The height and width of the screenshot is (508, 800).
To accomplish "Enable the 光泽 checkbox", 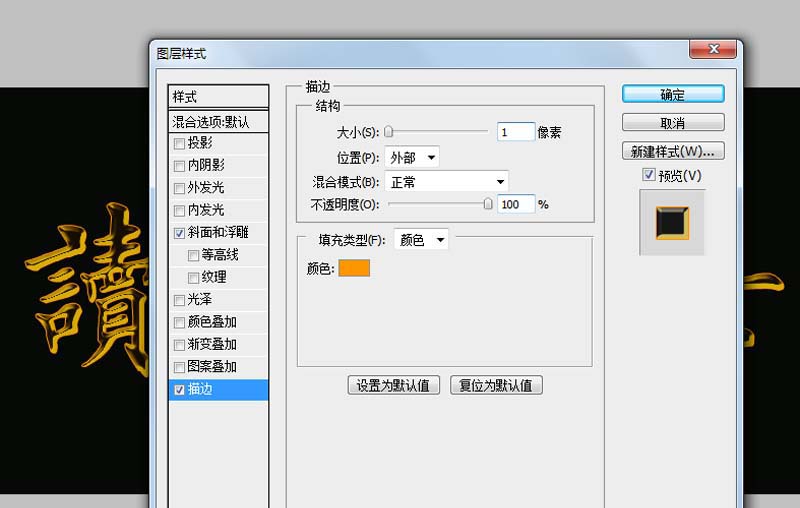I will point(179,300).
